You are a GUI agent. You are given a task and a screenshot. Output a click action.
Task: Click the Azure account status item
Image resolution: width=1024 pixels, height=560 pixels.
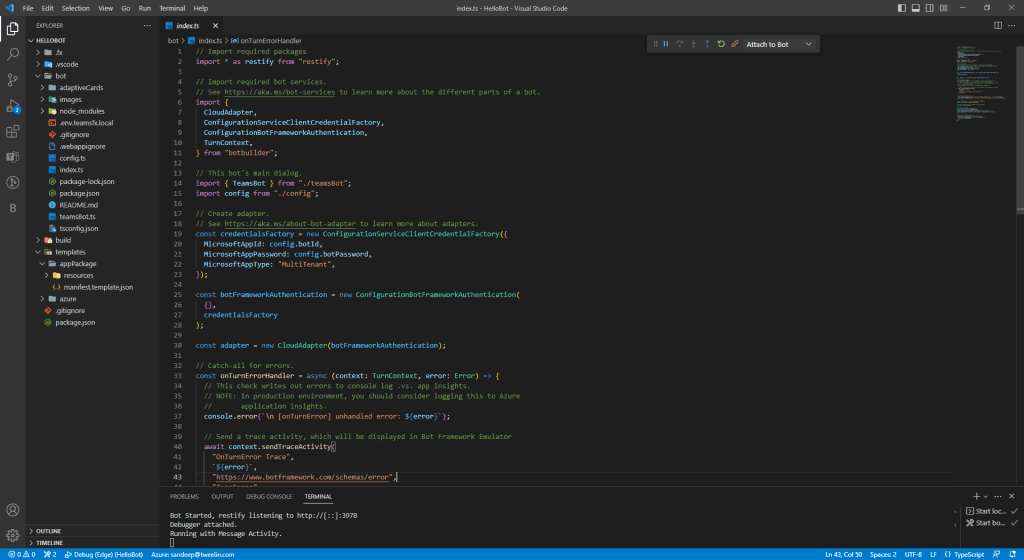pos(193,554)
